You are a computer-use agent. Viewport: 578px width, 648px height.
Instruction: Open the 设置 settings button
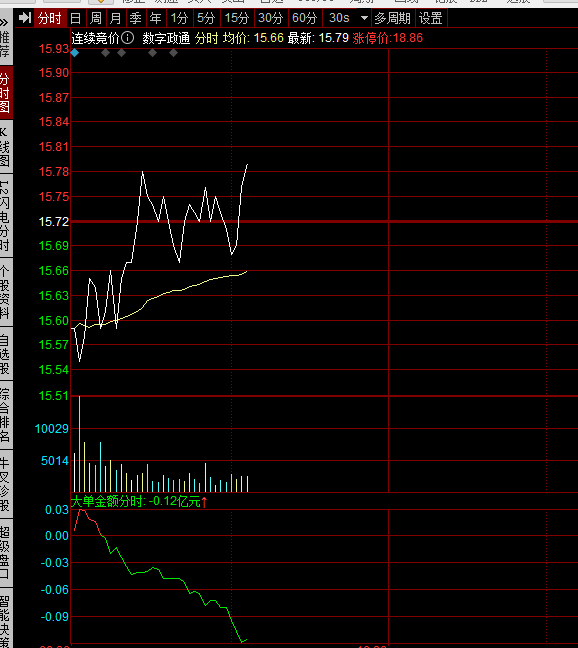(431, 18)
